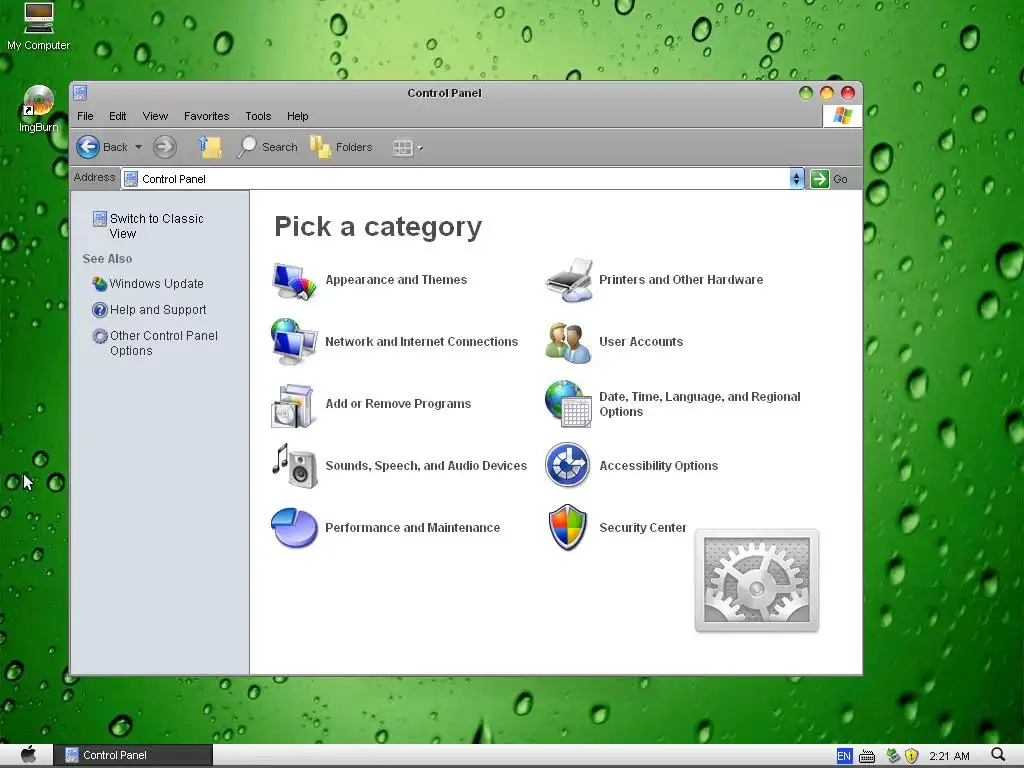1024x768 pixels.
Task: Click the Control Panel title bar icon
Action: coord(80,93)
